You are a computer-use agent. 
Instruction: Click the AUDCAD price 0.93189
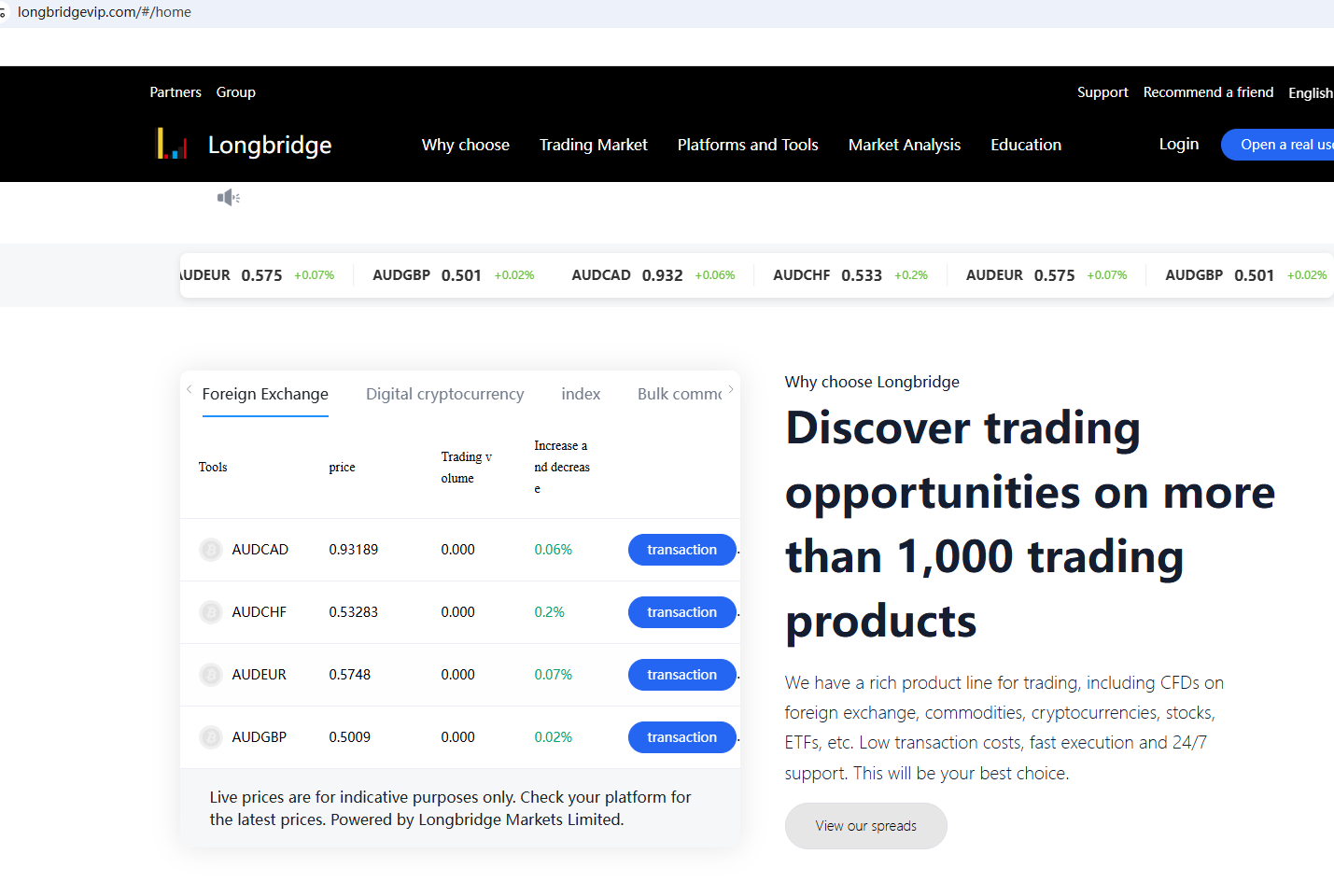coord(354,550)
